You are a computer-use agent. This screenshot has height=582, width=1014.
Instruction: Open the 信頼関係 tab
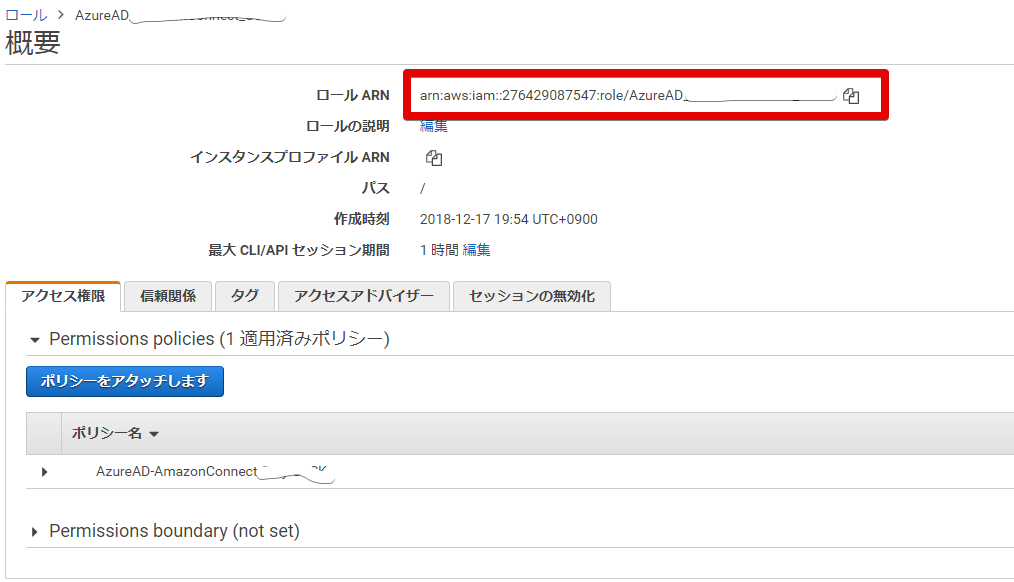pyautogui.click(x=168, y=296)
